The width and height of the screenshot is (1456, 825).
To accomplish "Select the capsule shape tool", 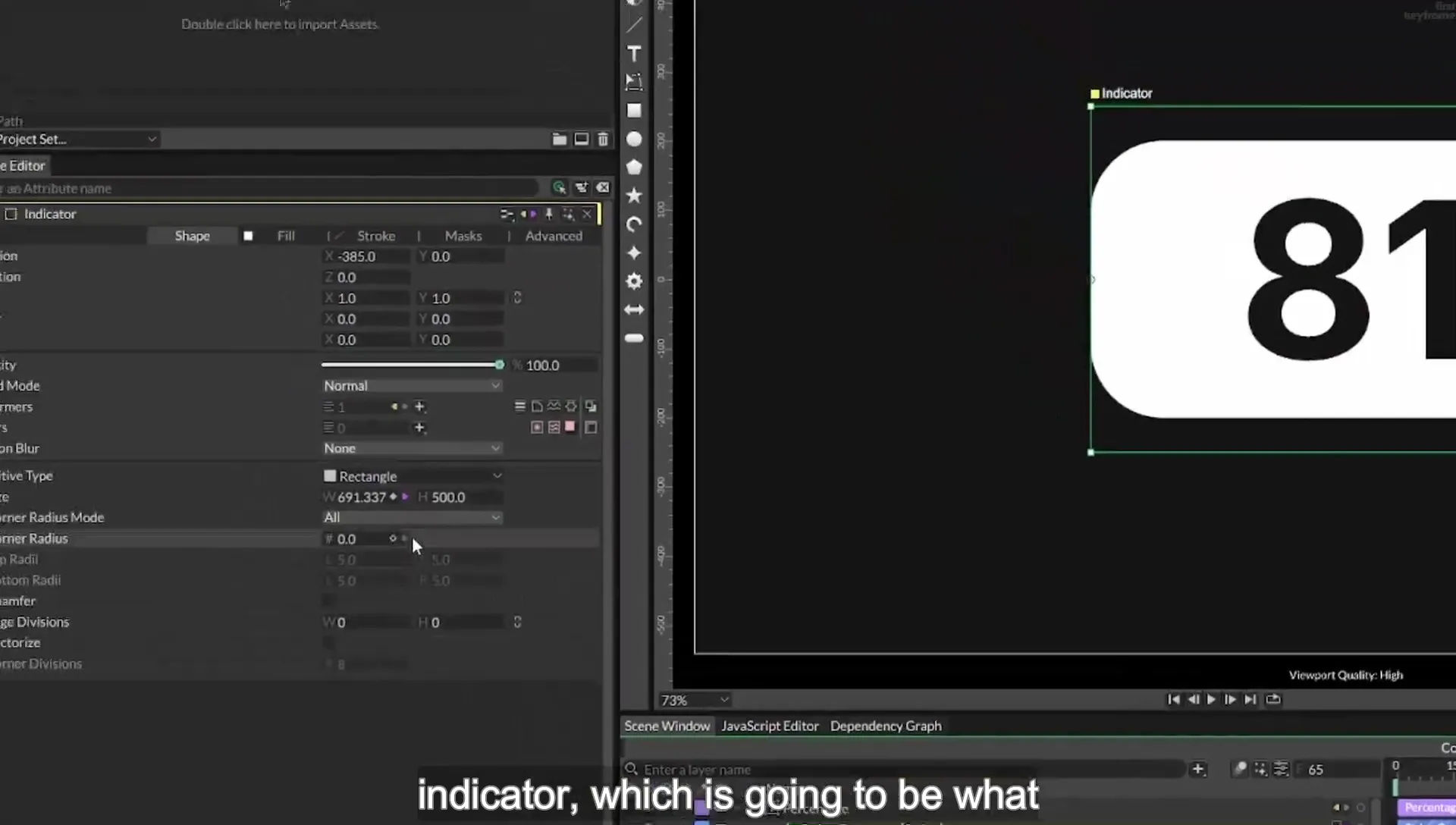I will point(634,338).
